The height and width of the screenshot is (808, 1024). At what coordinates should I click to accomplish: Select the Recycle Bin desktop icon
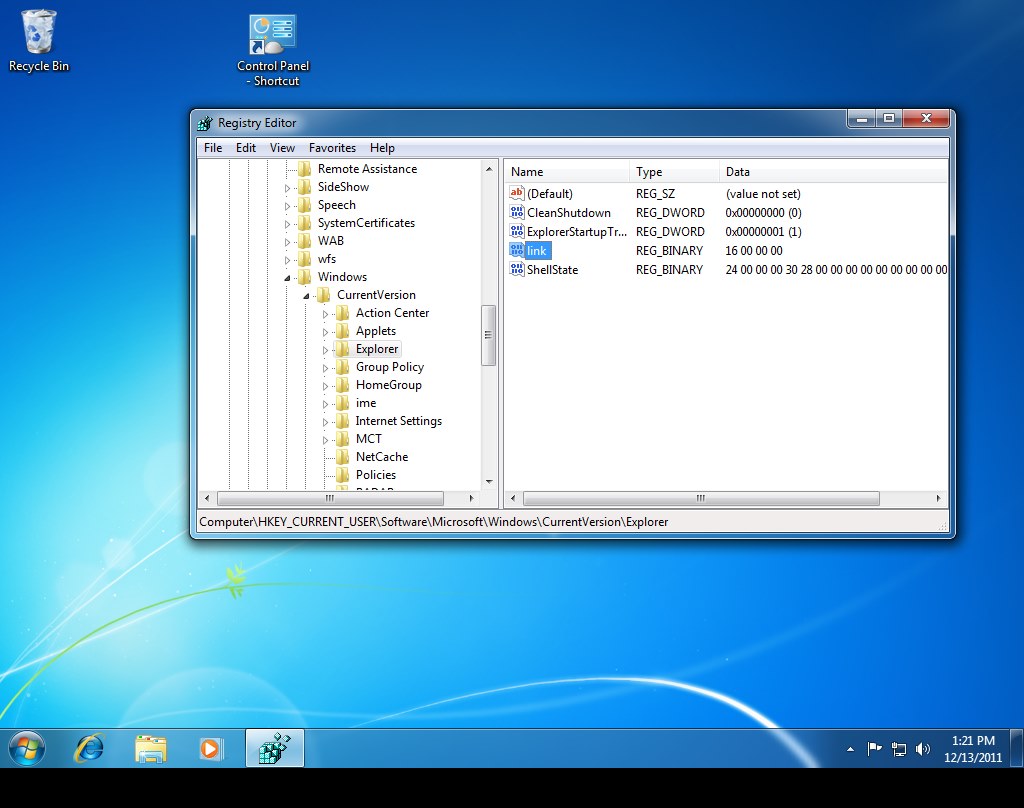[x=39, y=40]
